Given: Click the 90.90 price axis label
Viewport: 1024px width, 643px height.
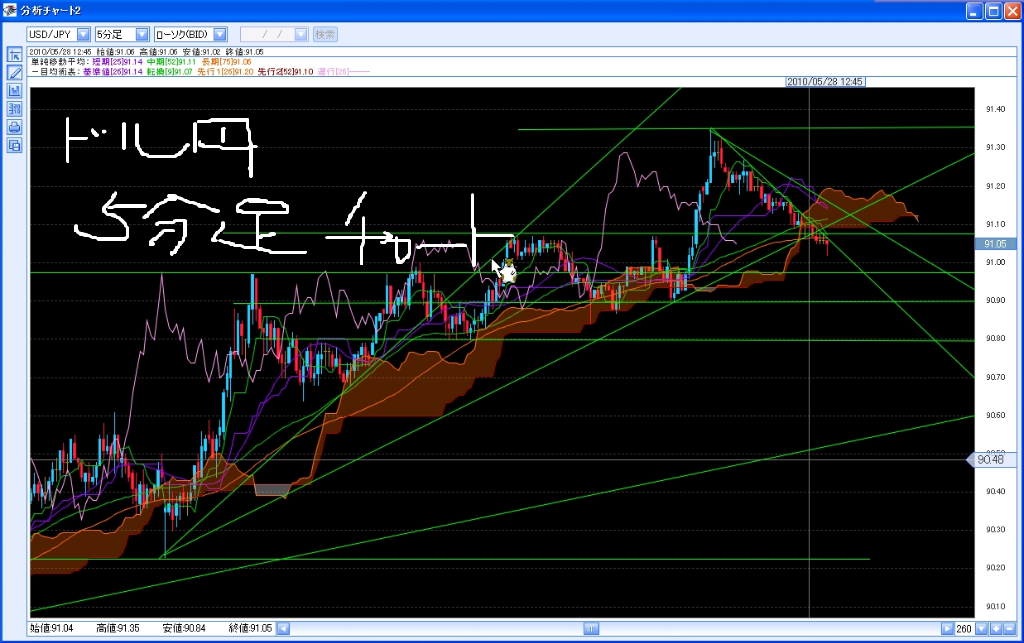Looking at the screenshot, I should click(x=995, y=300).
